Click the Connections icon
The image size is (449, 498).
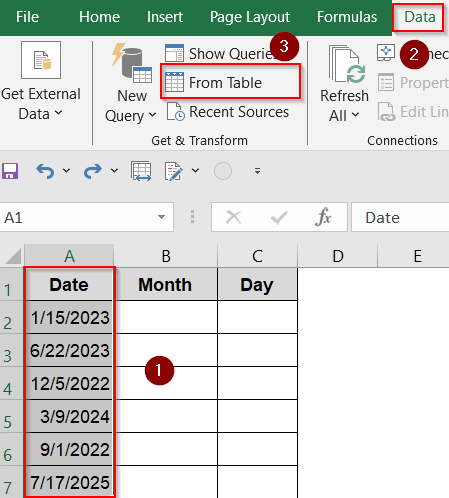[386, 52]
